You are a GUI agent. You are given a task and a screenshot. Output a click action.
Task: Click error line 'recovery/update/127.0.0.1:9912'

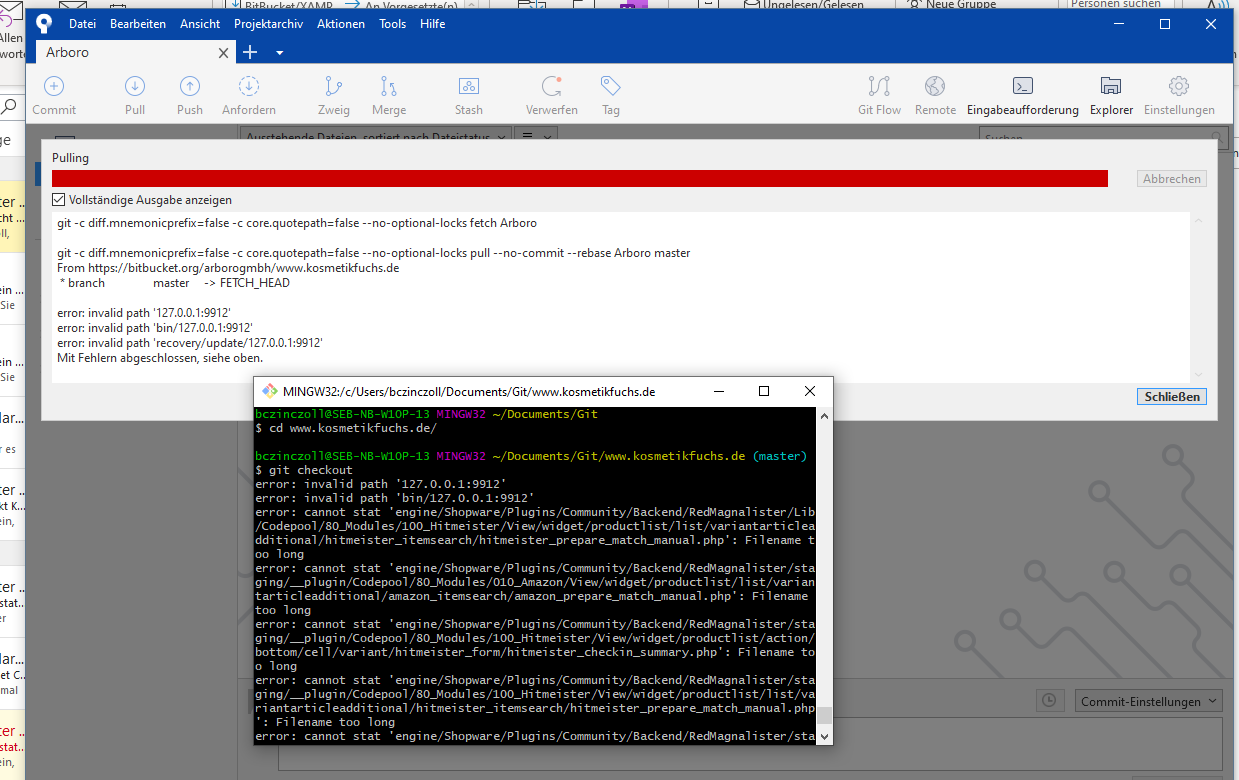coord(190,342)
